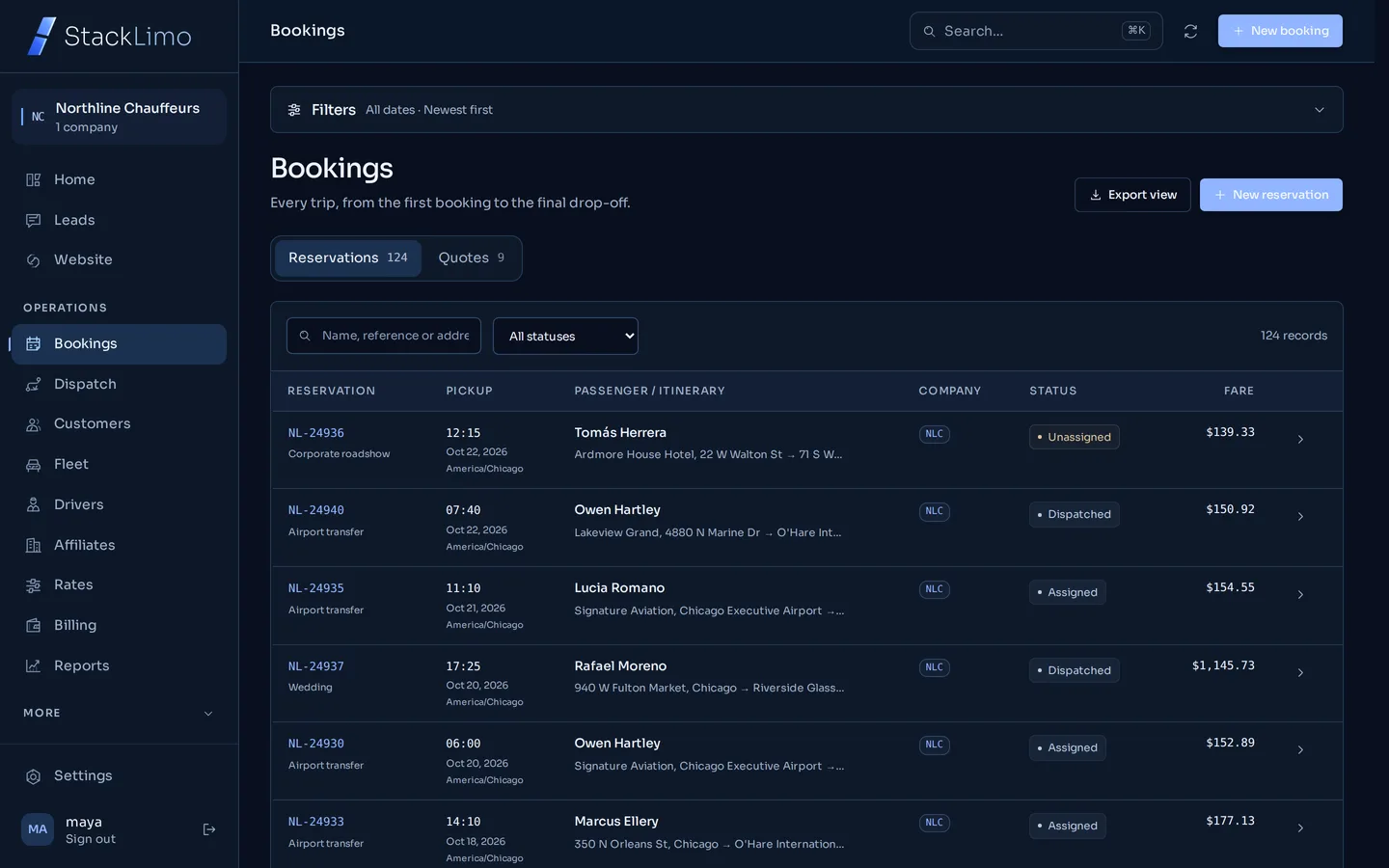Open Reports in sidebar menu
This screenshot has height=868, width=1389.
click(x=119, y=666)
